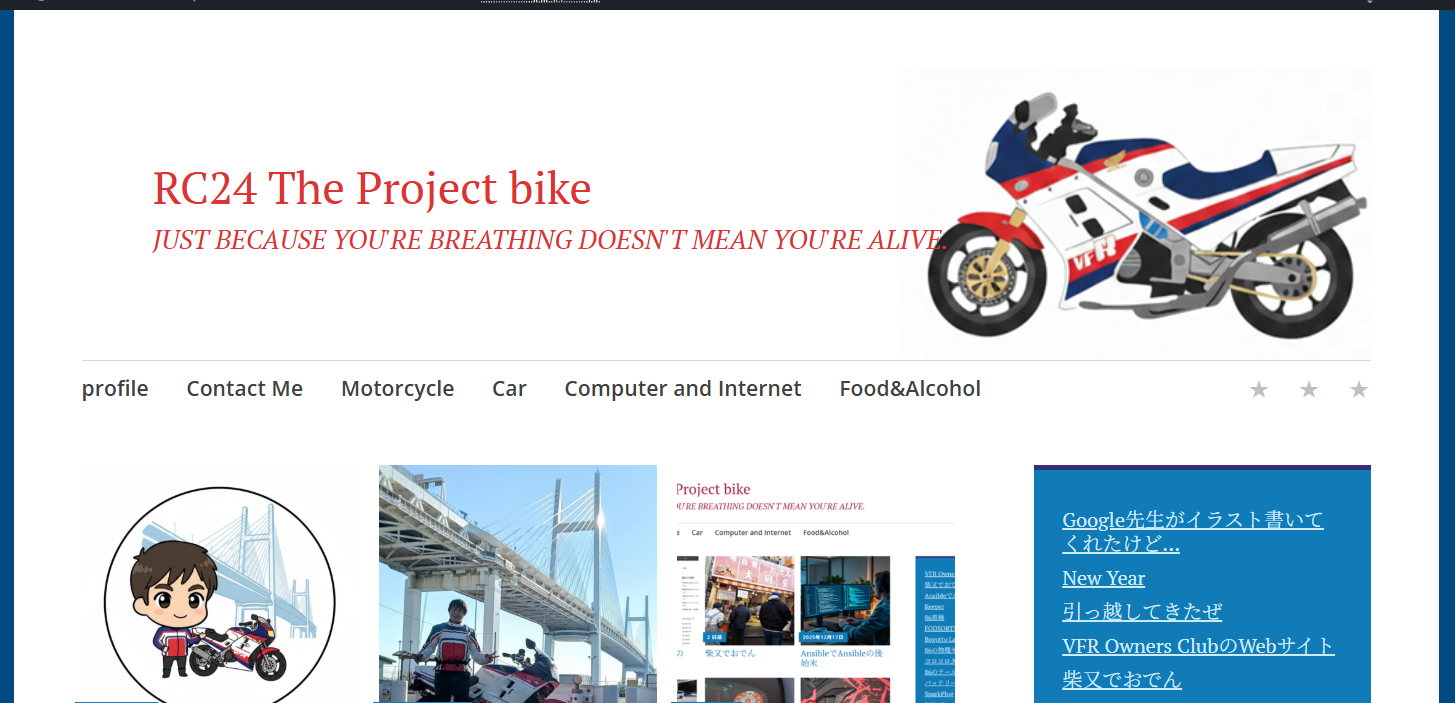1455x703 pixels.
Task: Open the 柴又でおでん sidebar link
Action: [1122, 679]
